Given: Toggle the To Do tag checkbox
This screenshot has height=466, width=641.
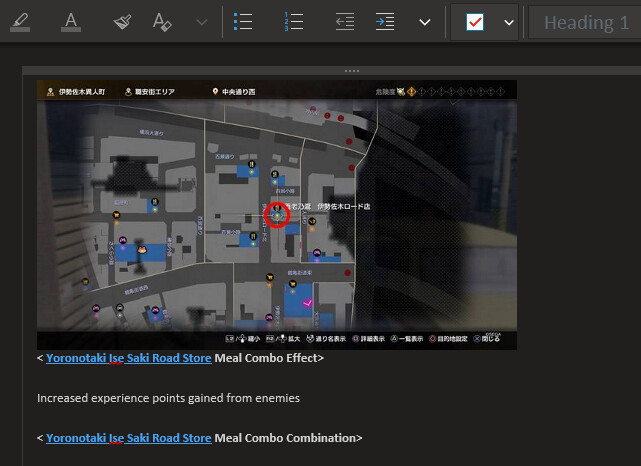Looking at the screenshot, I should [475, 22].
